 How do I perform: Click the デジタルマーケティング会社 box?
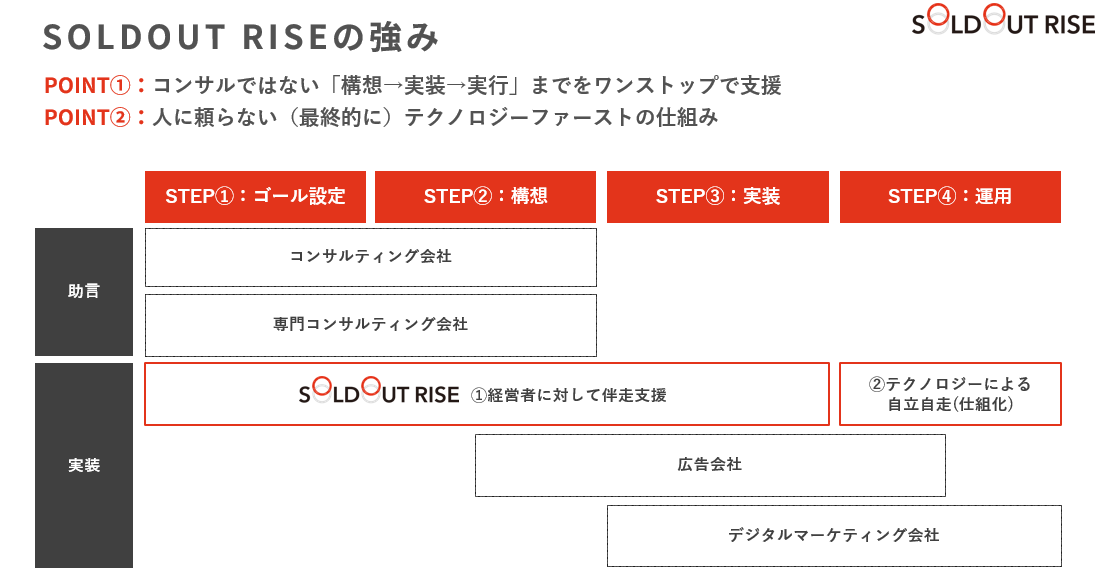click(834, 536)
